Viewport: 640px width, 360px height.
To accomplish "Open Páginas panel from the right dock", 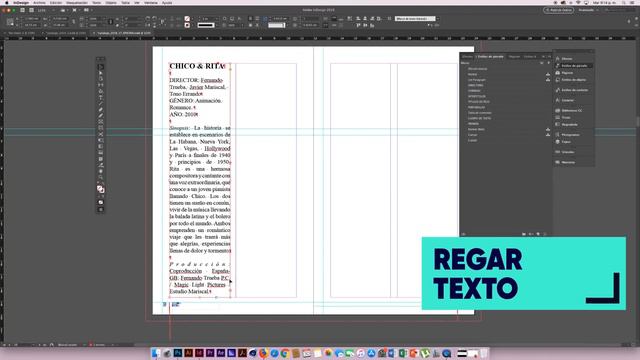I will tap(567, 73).
